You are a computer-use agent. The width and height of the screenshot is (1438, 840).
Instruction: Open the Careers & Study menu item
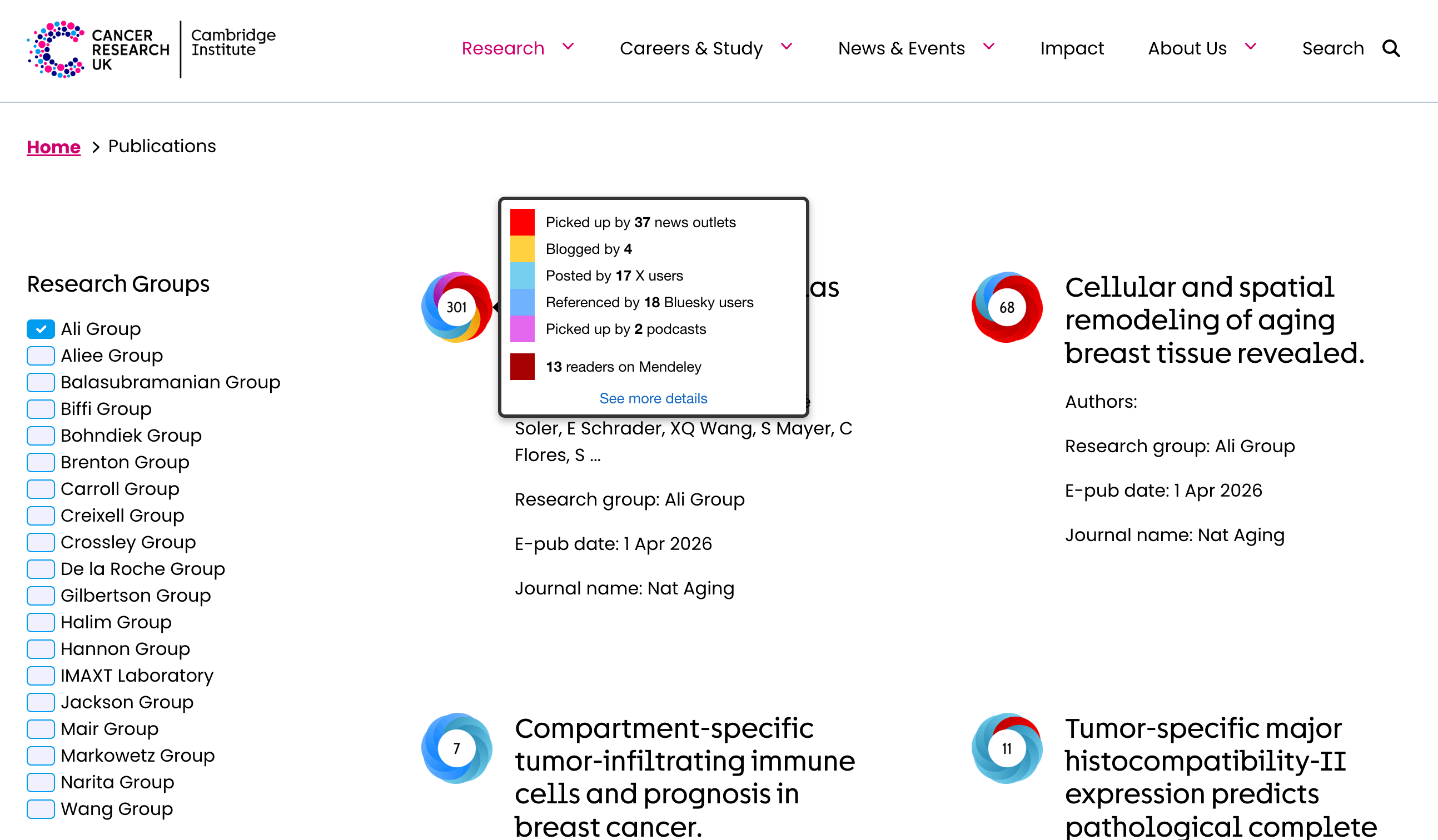tap(691, 48)
